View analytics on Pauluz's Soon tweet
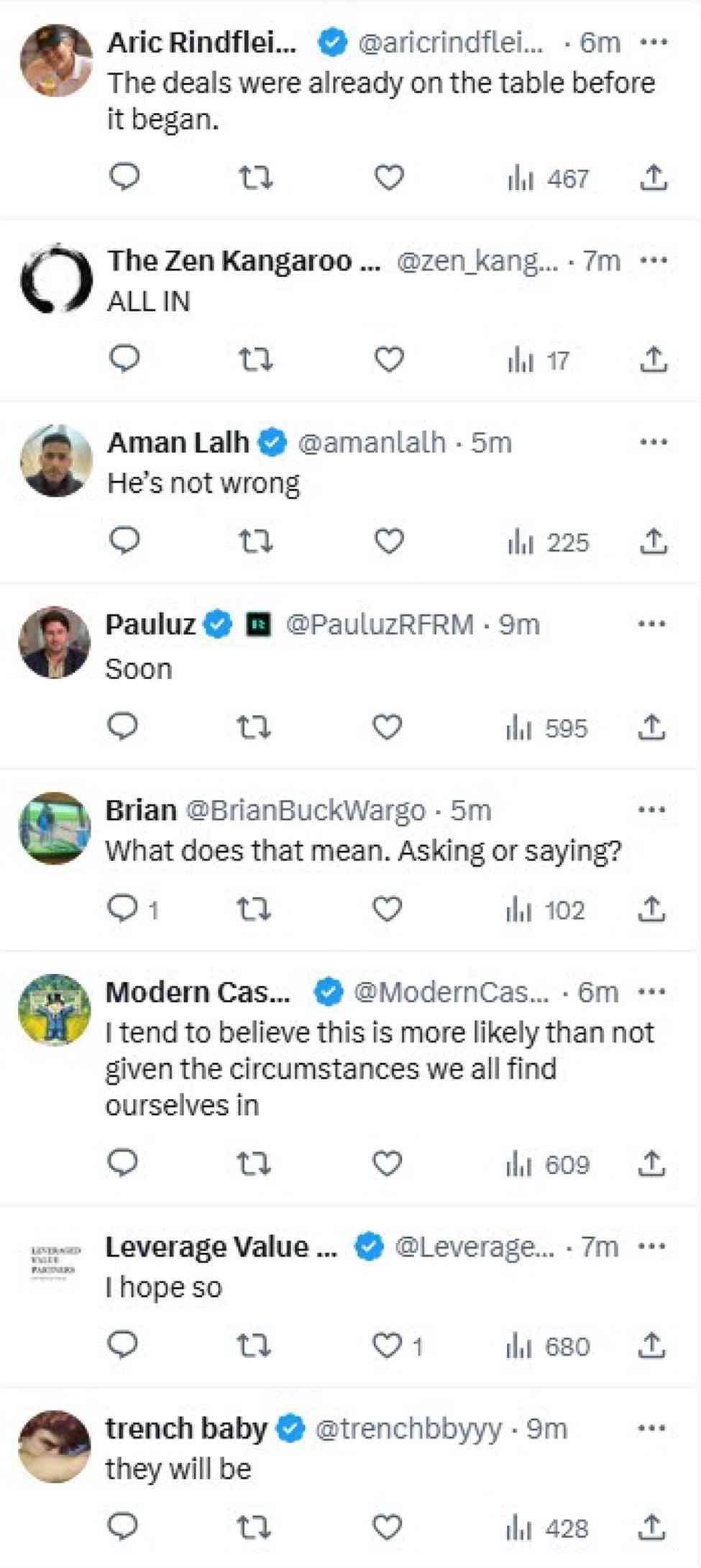This screenshot has width=701, height=1568. (546, 728)
